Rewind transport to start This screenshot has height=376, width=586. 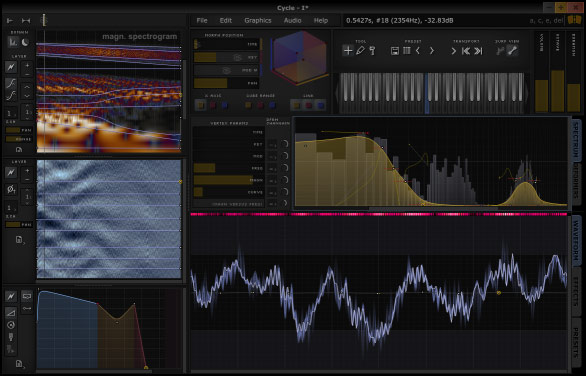pos(466,51)
